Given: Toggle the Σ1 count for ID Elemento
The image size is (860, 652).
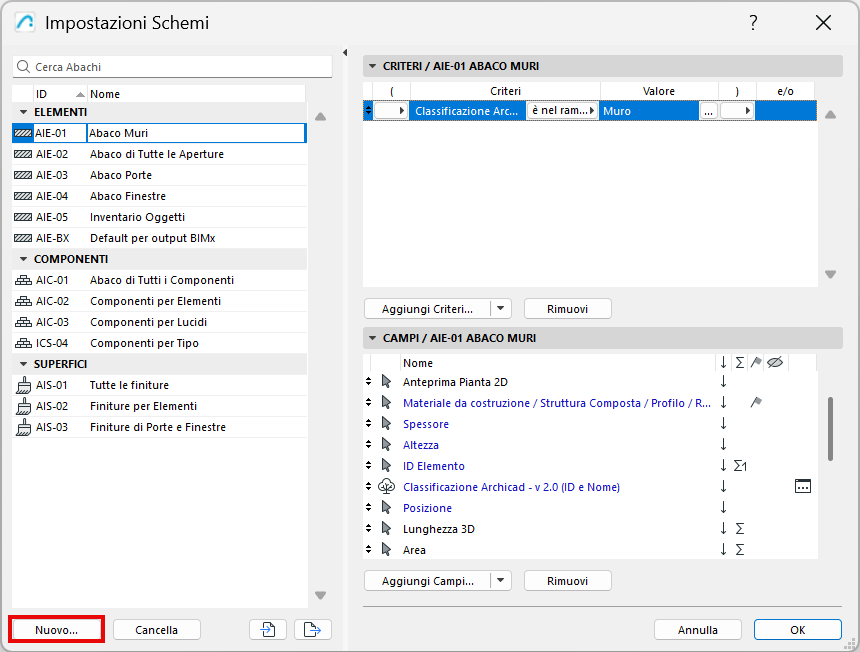Looking at the screenshot, I should click(x=741, y=466).
